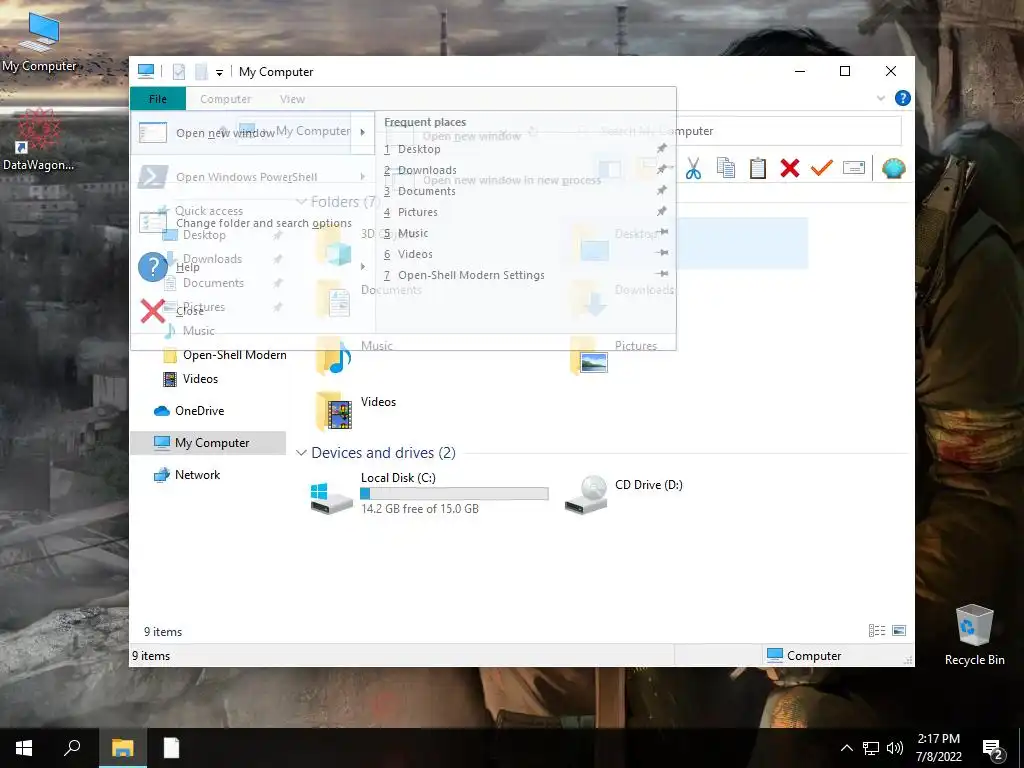The image size is (1024, 768).
Task: Switch to large icons view in status bar
Action: click(x=899, y=630)
